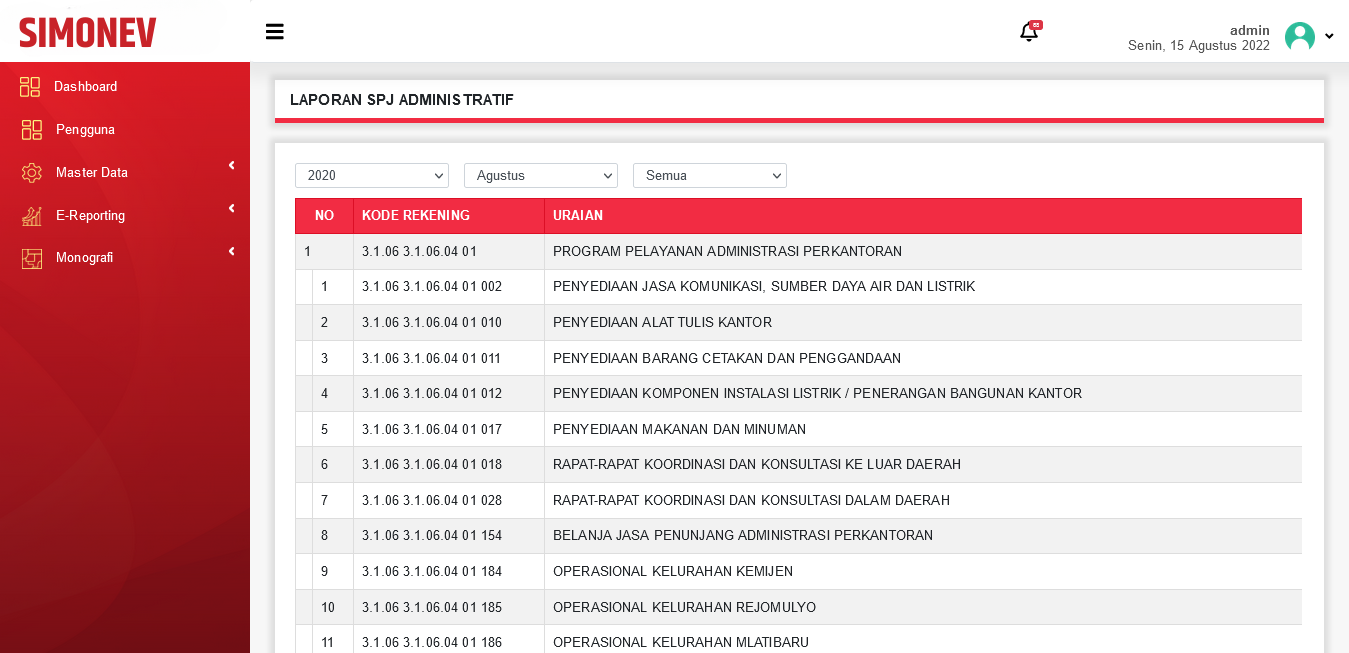Image resolution: width=1349 pixels, height=653 pixels.
Task: Expand the Master Data submenu arrow
Action: pos(231,166)
